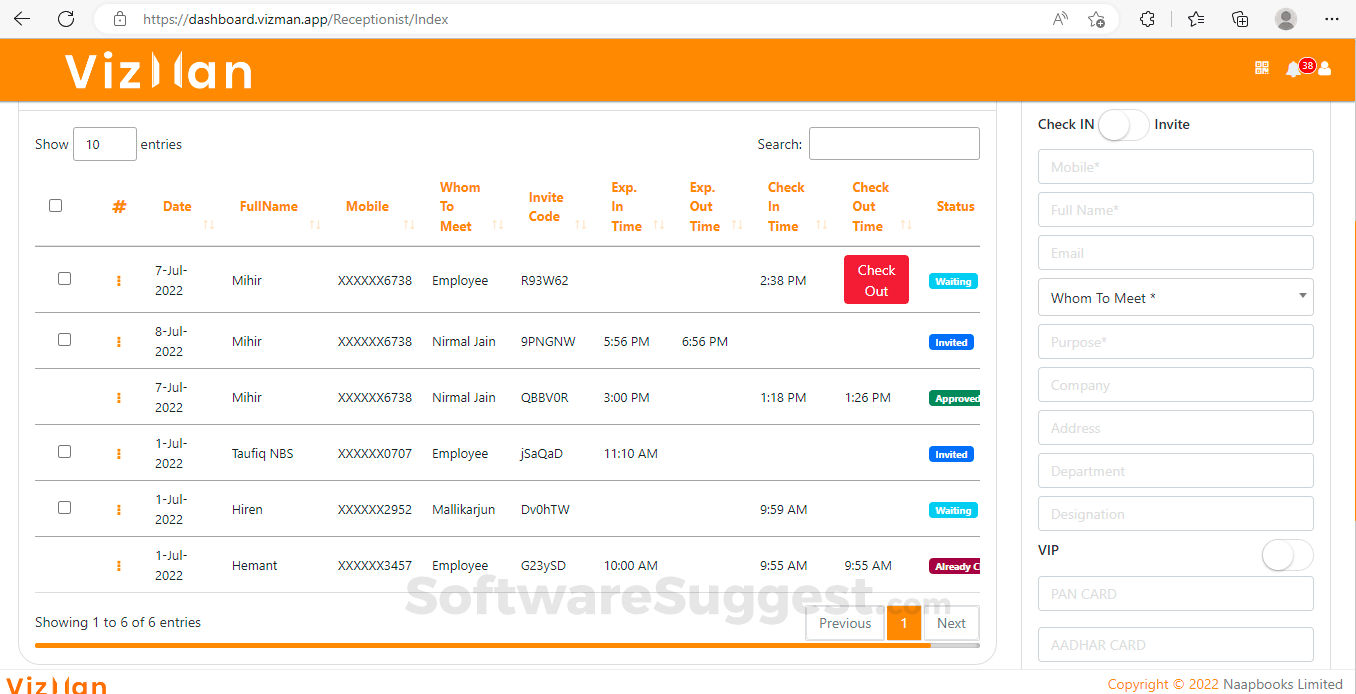Screen dimensions: 1356x694
Task: Click the Read aloud icon in address bar
Action: (1061, 19)
